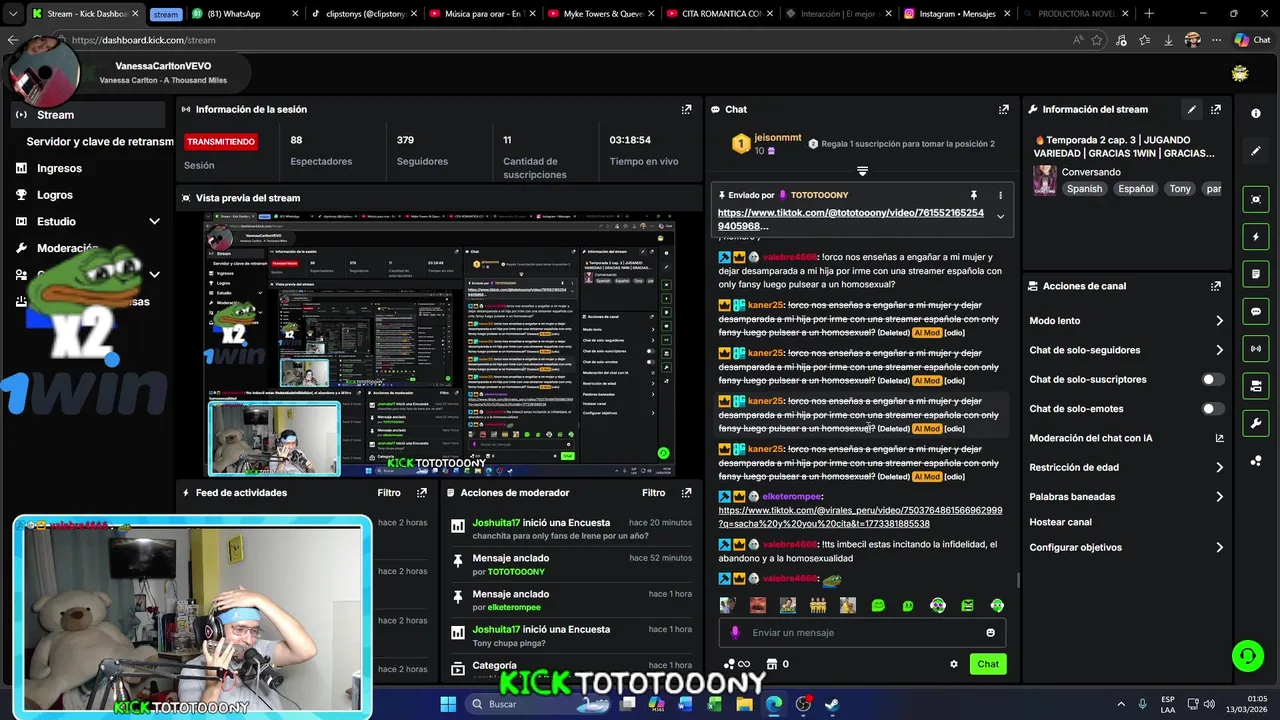1280x720 pixels.
Task: Pop out the Feed de actividades panel
Action: coord(422,493)
